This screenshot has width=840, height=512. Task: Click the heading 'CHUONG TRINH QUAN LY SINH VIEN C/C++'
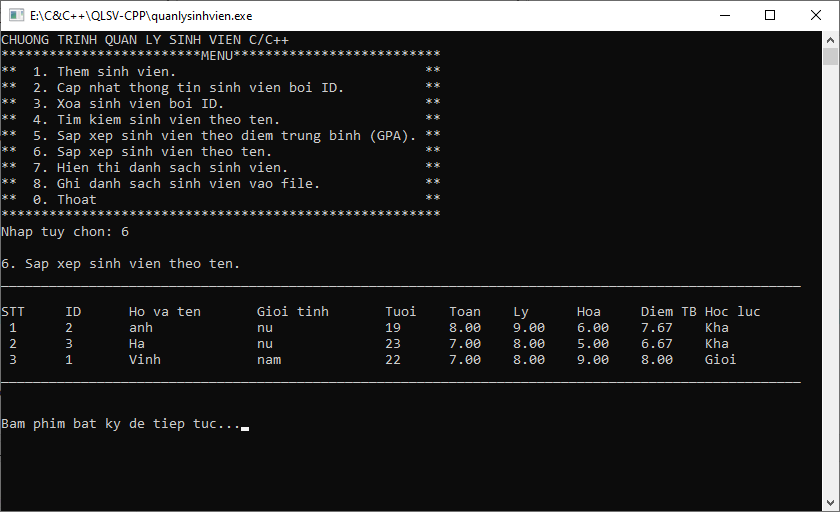145,40
